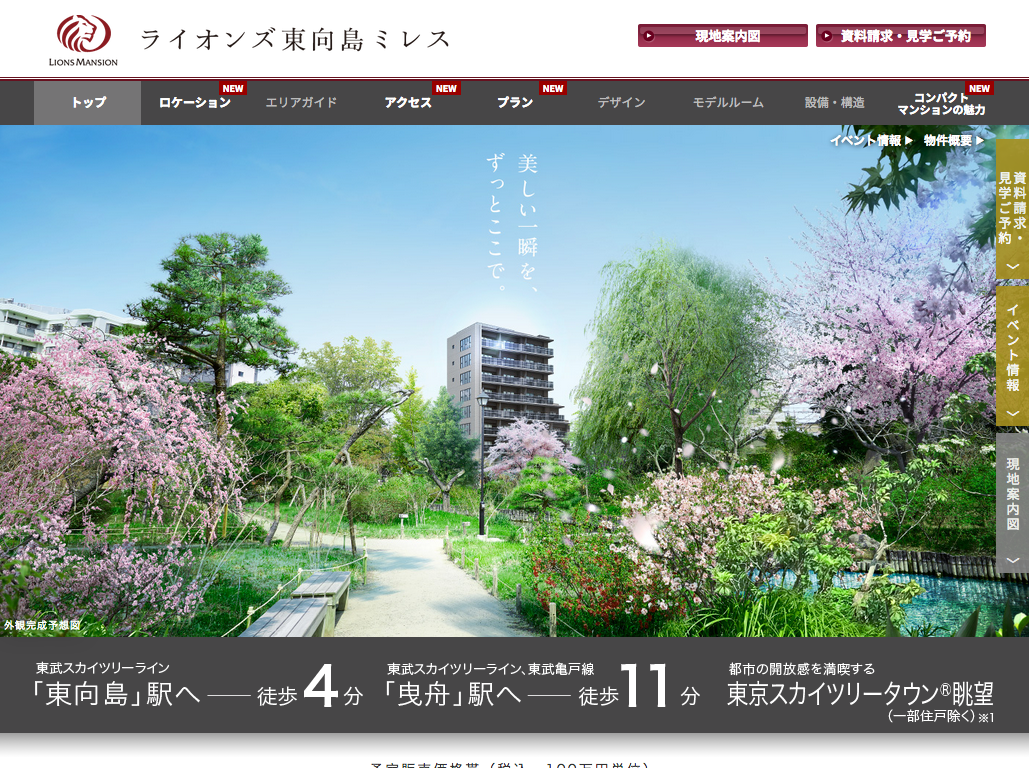Click the arrow icon on header 資料請求・見学ご予約 button
Screen dimensions: 1029x768
pyautogui.click(x=827, y=36)
